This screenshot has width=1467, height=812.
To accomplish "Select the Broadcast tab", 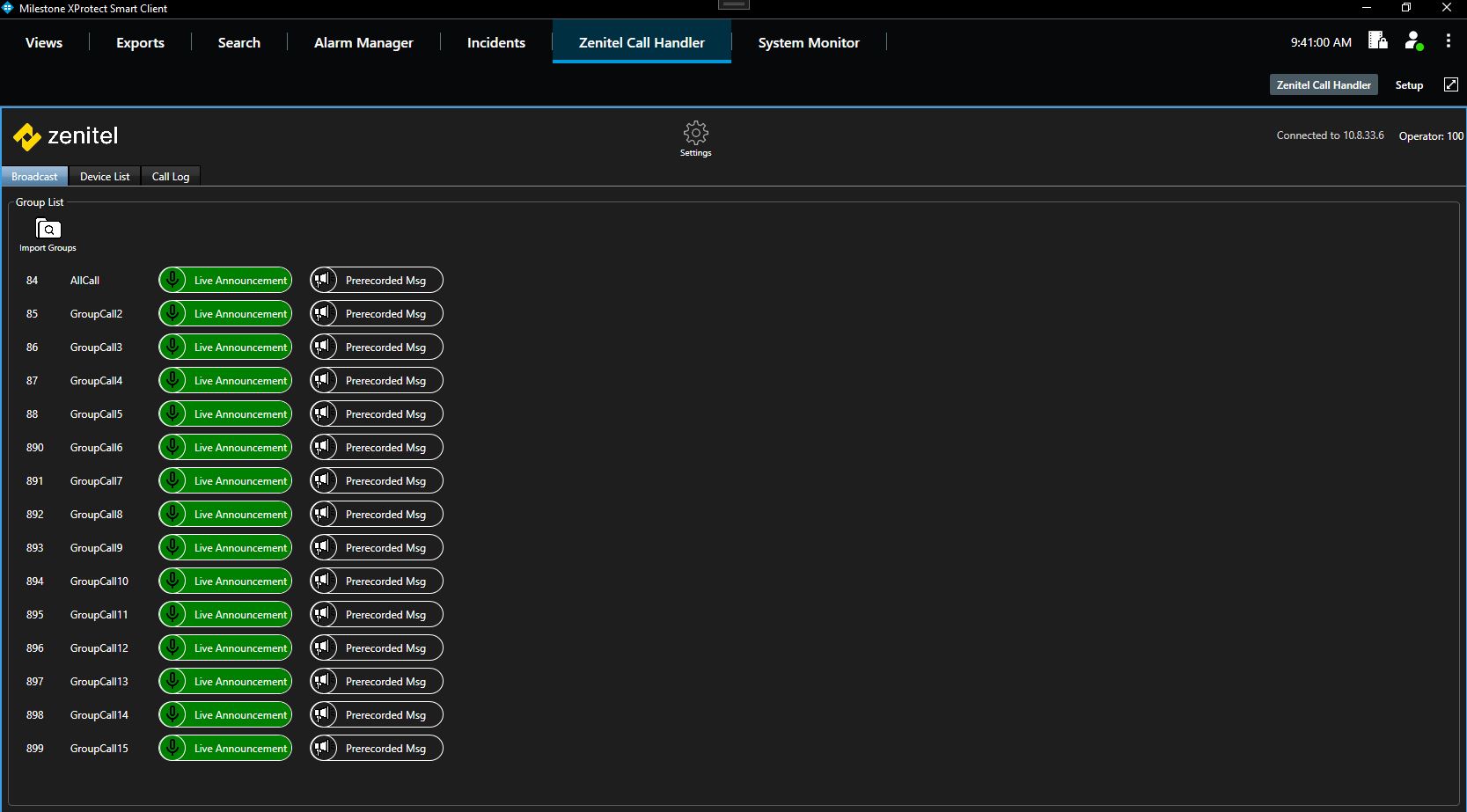I will coord(34,177).
